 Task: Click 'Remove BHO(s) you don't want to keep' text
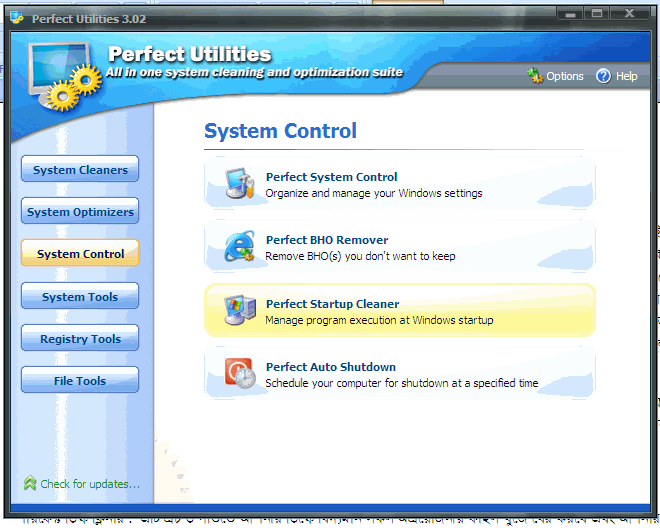(360, 256)
